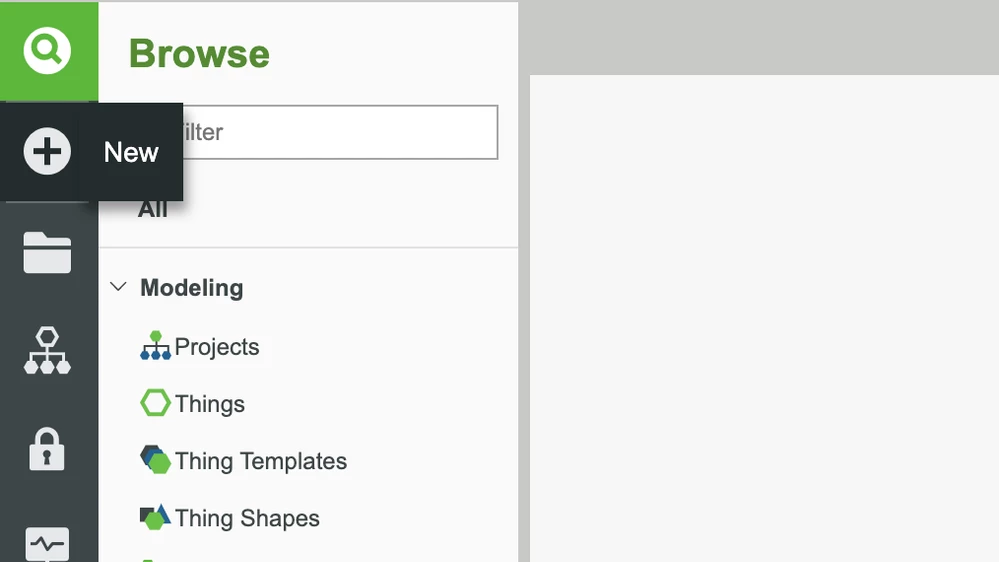Select the hierarchy tree sidebar icon
Image resolution: width=999 pixels, height=562 pixels.
[48, 351]
